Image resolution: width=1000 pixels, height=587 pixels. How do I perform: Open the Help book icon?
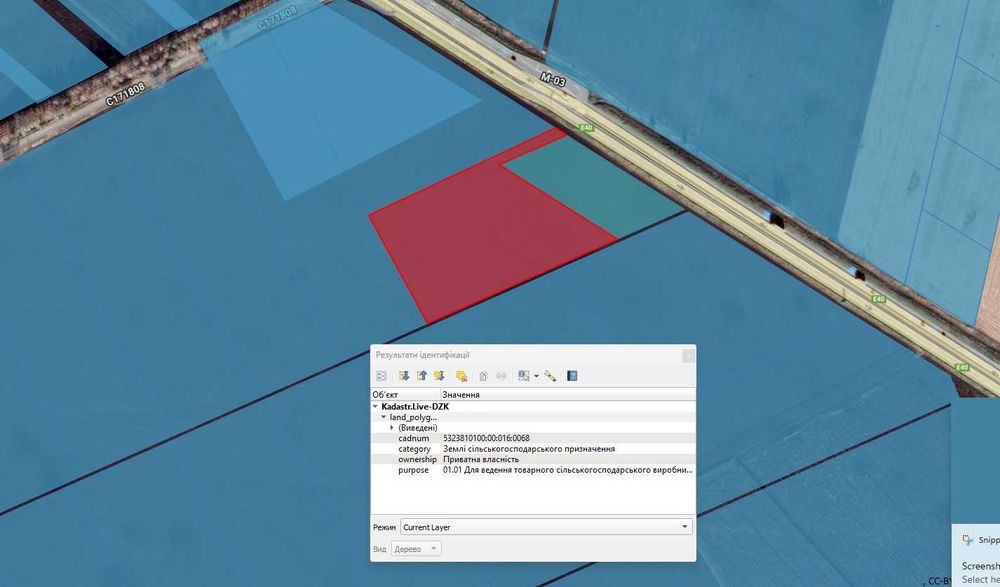coord(572,376)
